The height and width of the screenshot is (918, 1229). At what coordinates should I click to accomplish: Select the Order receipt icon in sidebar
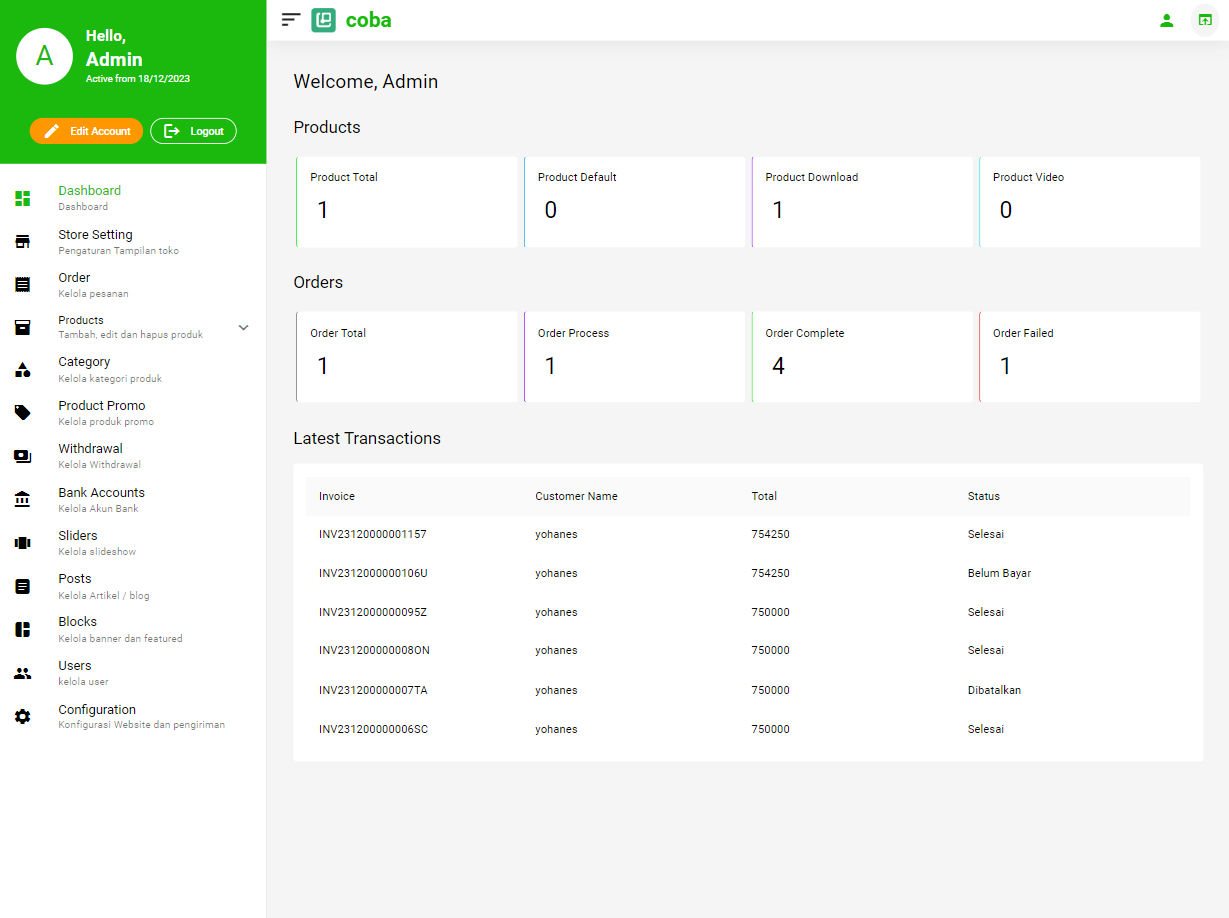click(x=22, y=284)
